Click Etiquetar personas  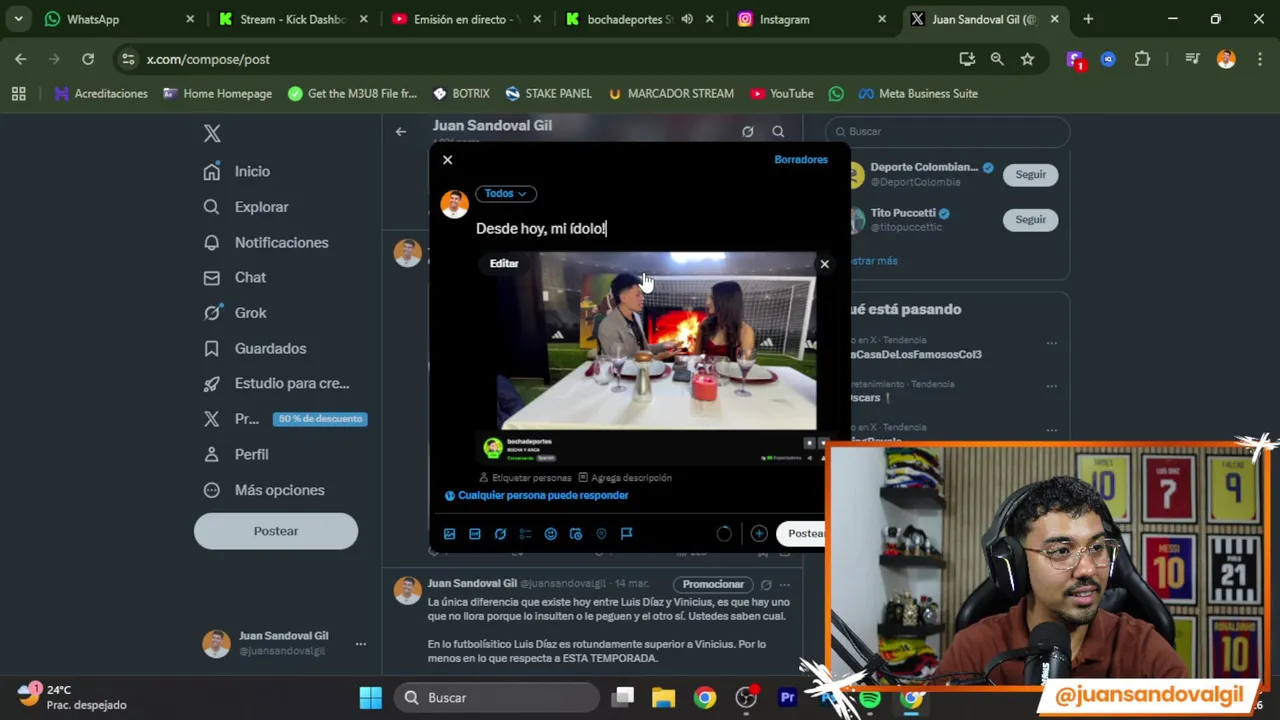525,478
